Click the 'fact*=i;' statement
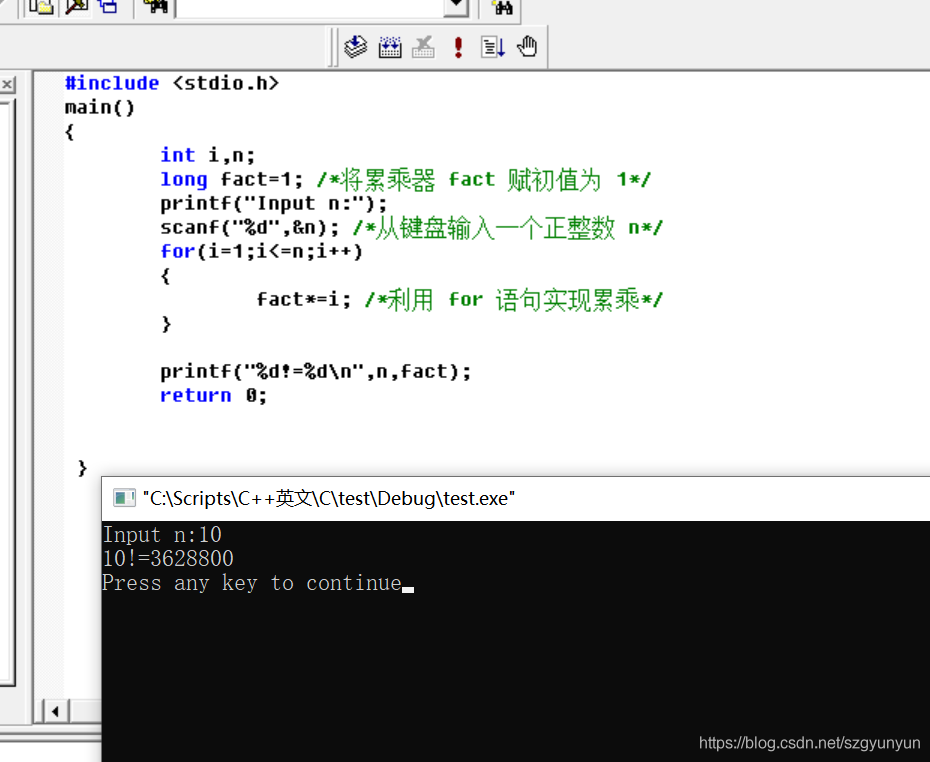Viewport: 930px width, 762px height. click(304, 299)
